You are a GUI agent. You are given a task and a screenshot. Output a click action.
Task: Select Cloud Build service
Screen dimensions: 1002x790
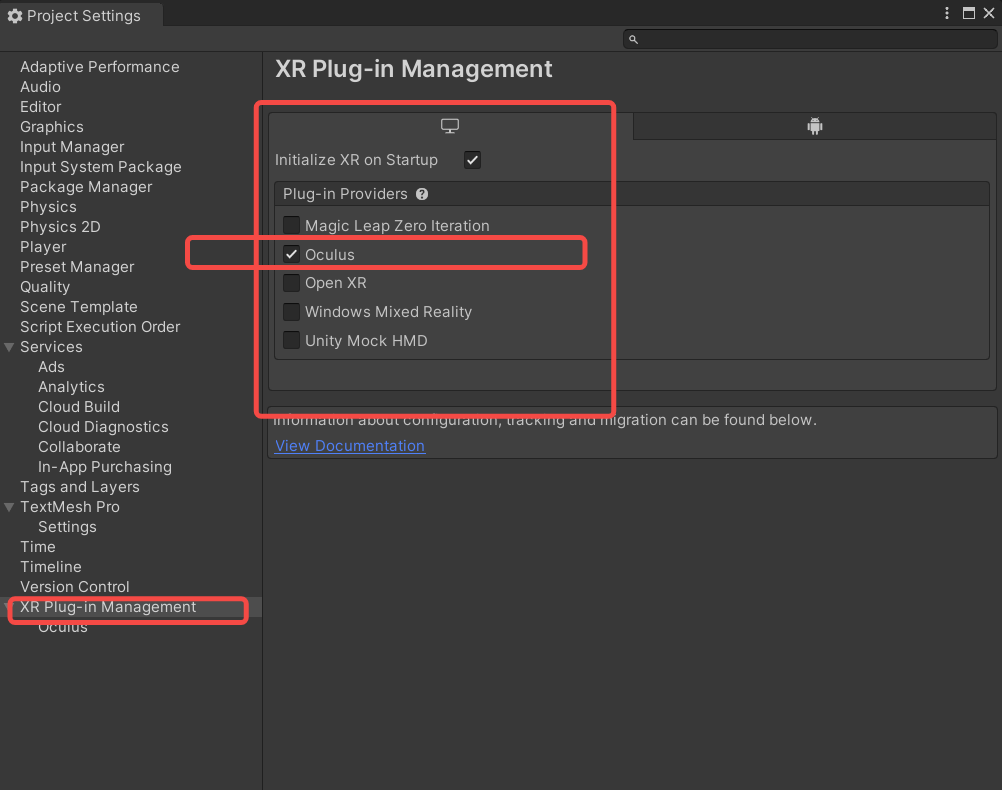[x=79, y=407]
